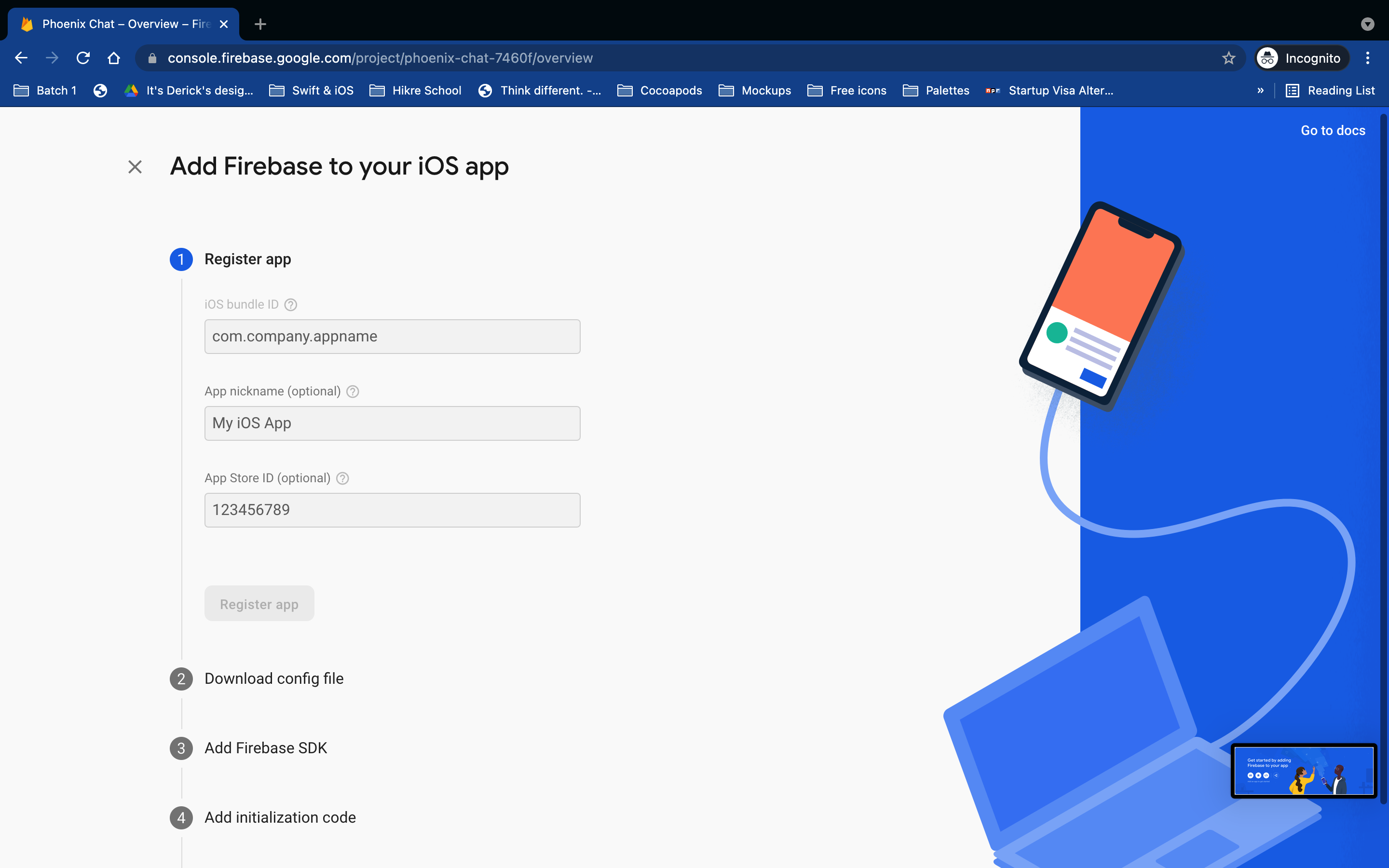The height and width of the screenshot is (868, 1389).
Task: Click the Go to docs link
Action: (x=1333, y=130)
